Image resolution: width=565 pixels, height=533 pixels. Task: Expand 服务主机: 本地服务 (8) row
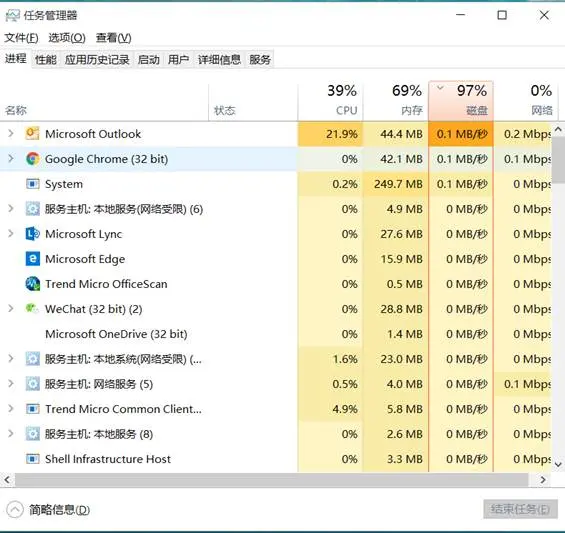[10, 434]
